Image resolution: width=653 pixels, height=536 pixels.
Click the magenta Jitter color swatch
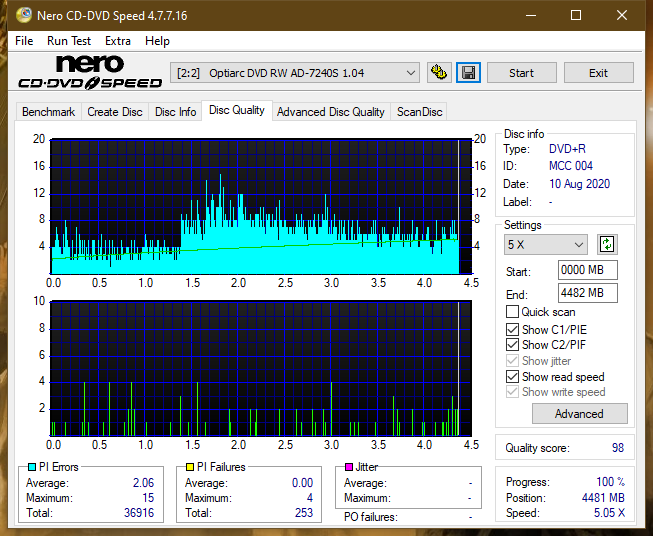tap(349, 467)
